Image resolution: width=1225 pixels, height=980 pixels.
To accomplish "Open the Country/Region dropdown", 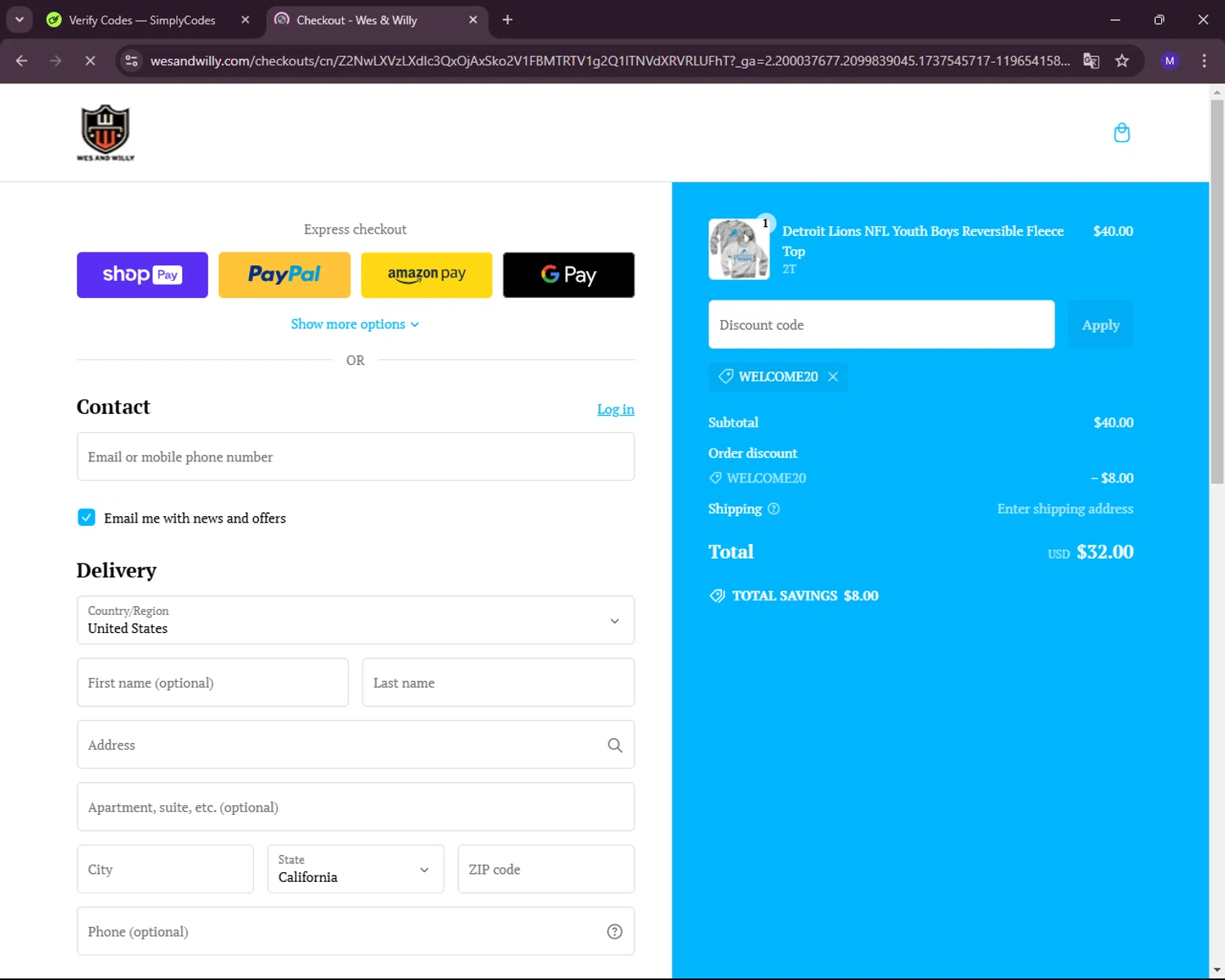I will pyautogui.click(x=355, y=620).
